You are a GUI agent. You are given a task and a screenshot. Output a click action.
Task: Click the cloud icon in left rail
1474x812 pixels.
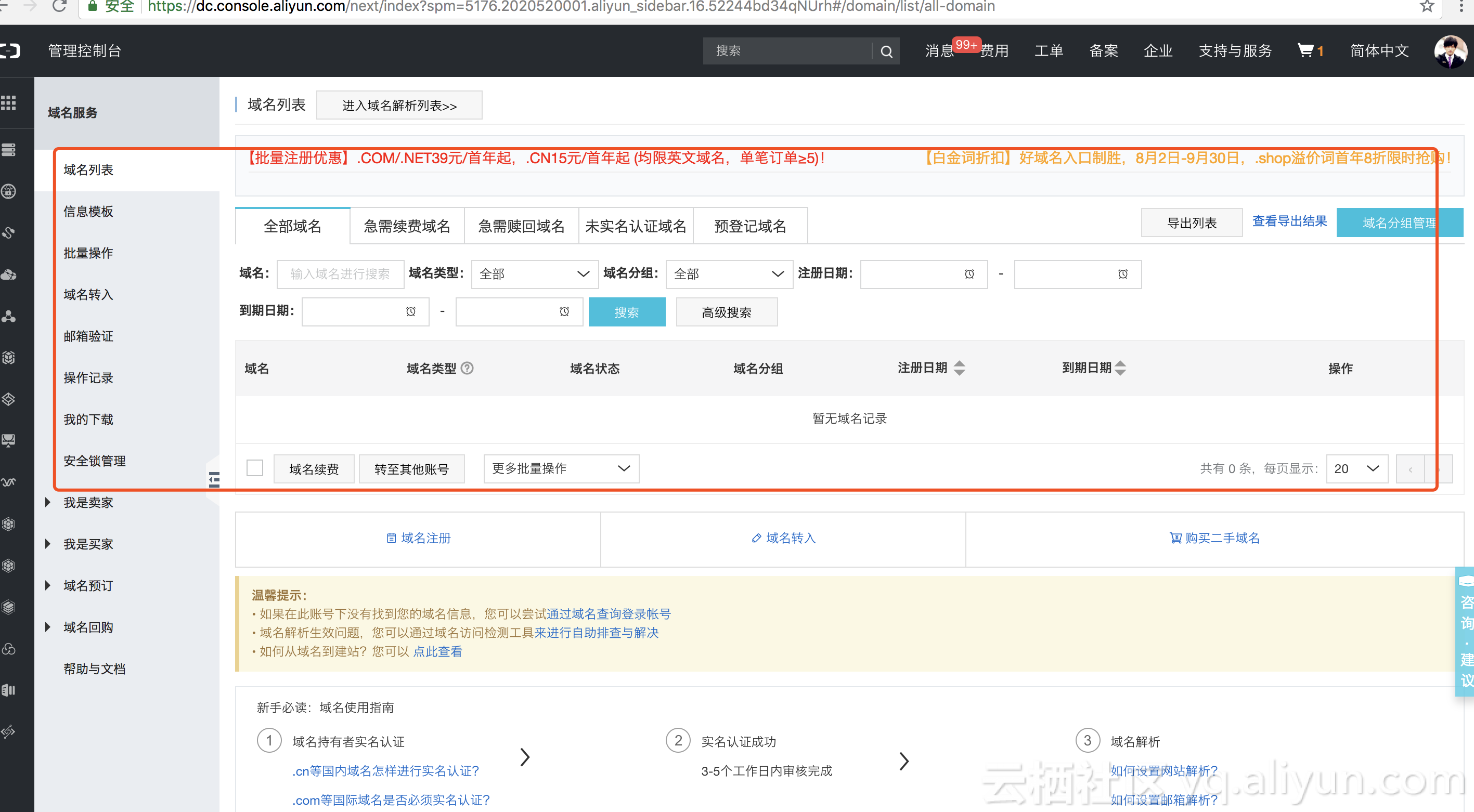click(x=8, y=275)
